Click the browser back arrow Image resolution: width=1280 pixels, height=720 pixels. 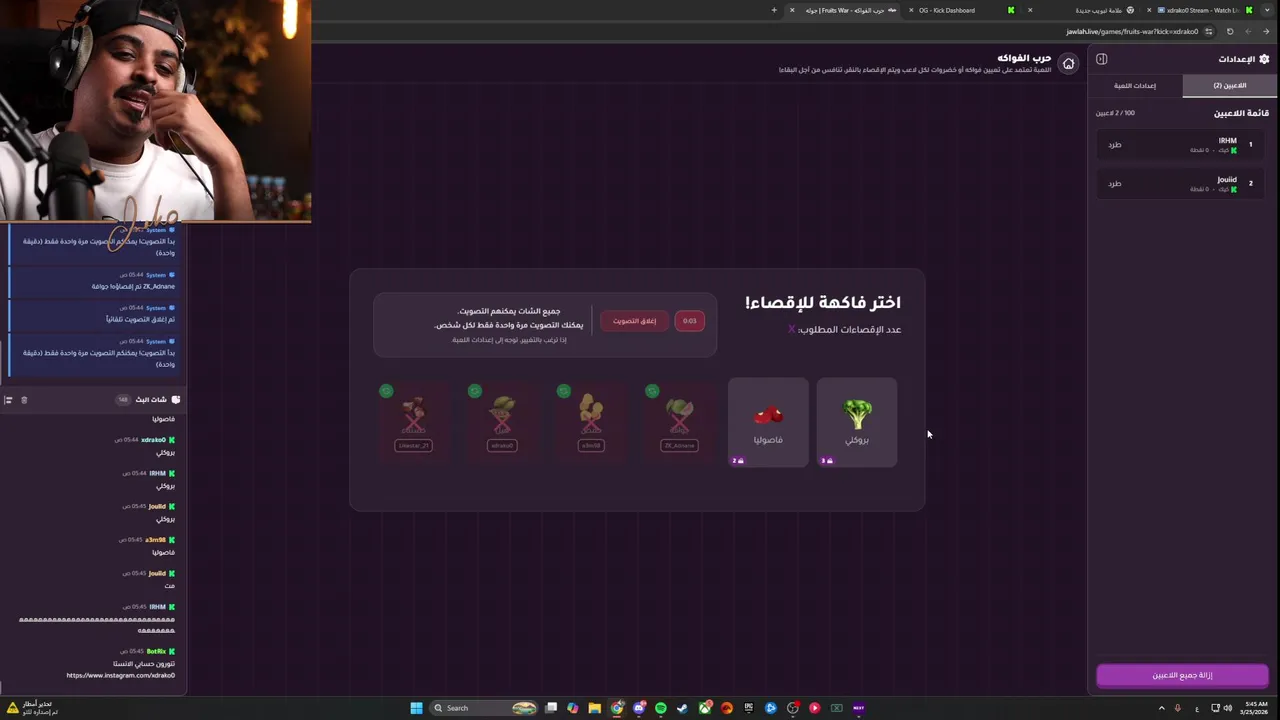click(x=1266, y=31)
